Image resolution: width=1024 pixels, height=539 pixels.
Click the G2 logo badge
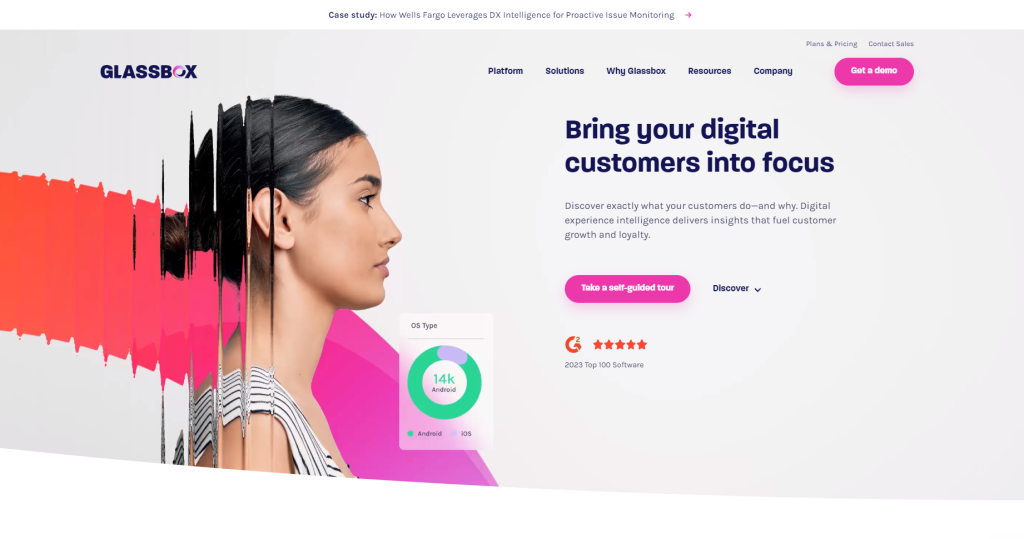573,344
